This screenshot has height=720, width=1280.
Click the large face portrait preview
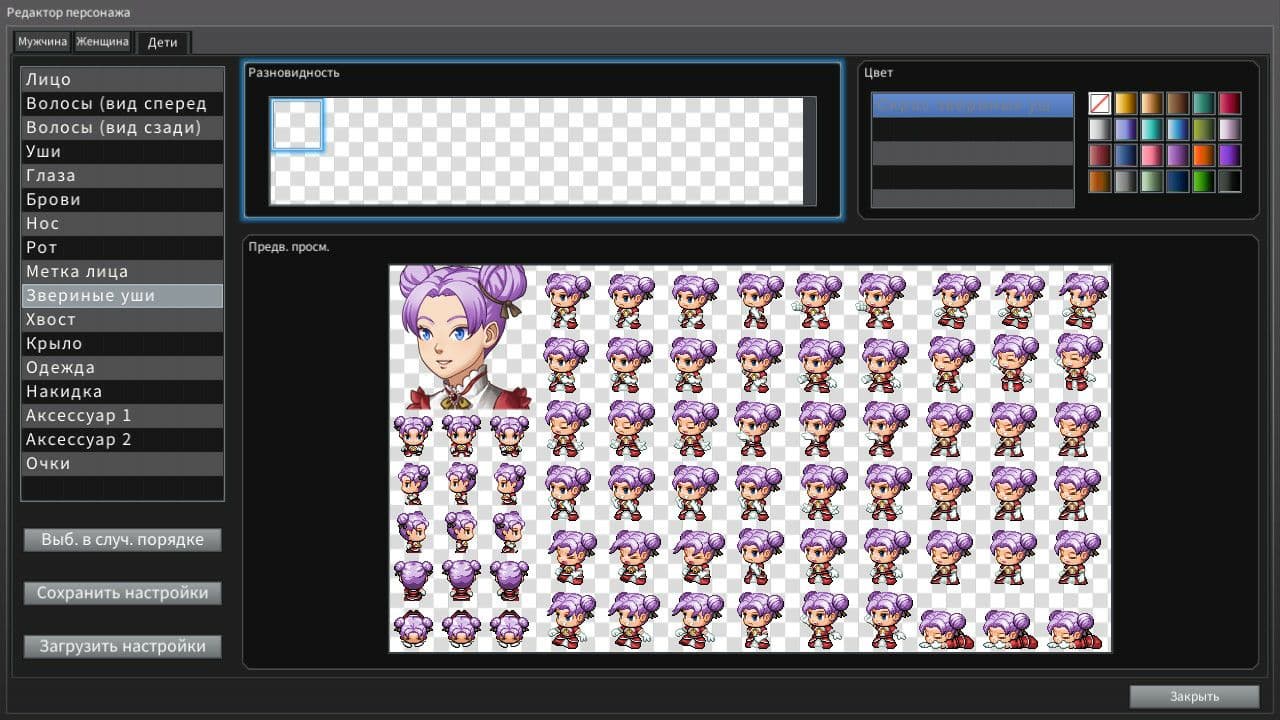(x=461, y=338)
